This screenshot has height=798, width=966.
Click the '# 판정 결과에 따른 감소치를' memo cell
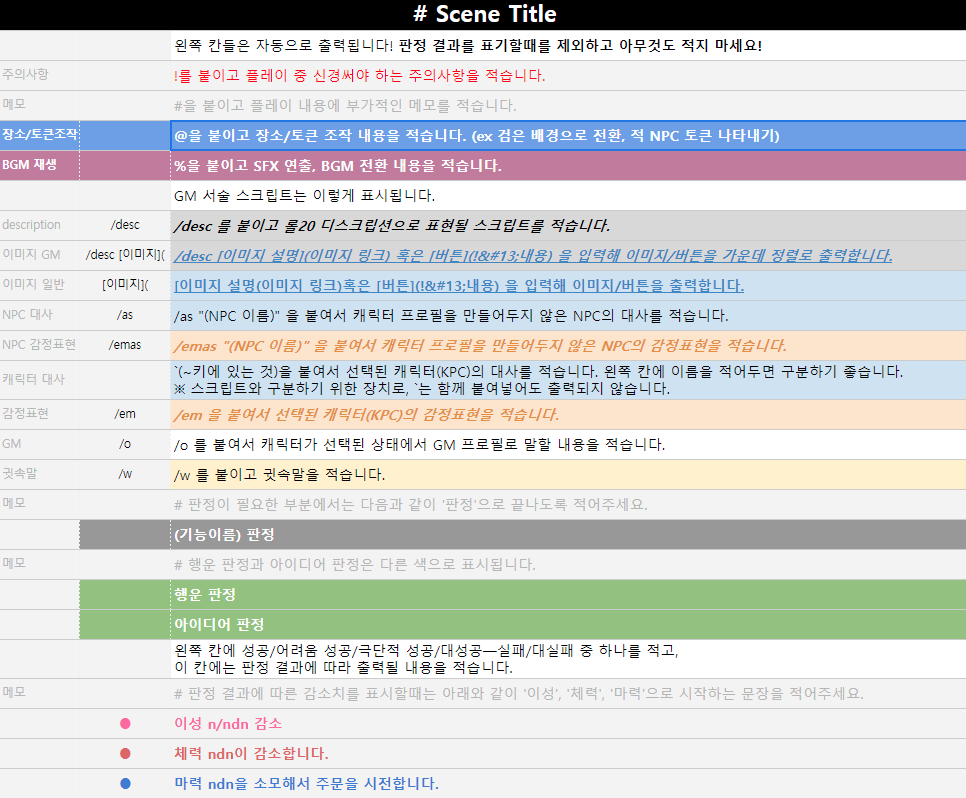(568, 694)
